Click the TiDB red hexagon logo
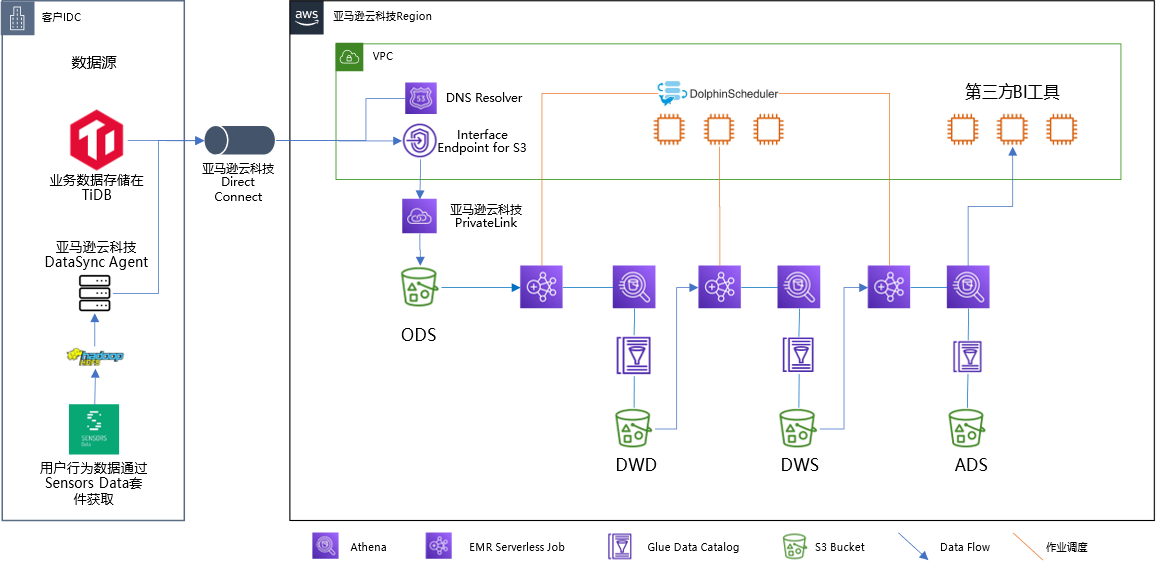Screen dimensions: 1161x570 (x=95, y=139)
